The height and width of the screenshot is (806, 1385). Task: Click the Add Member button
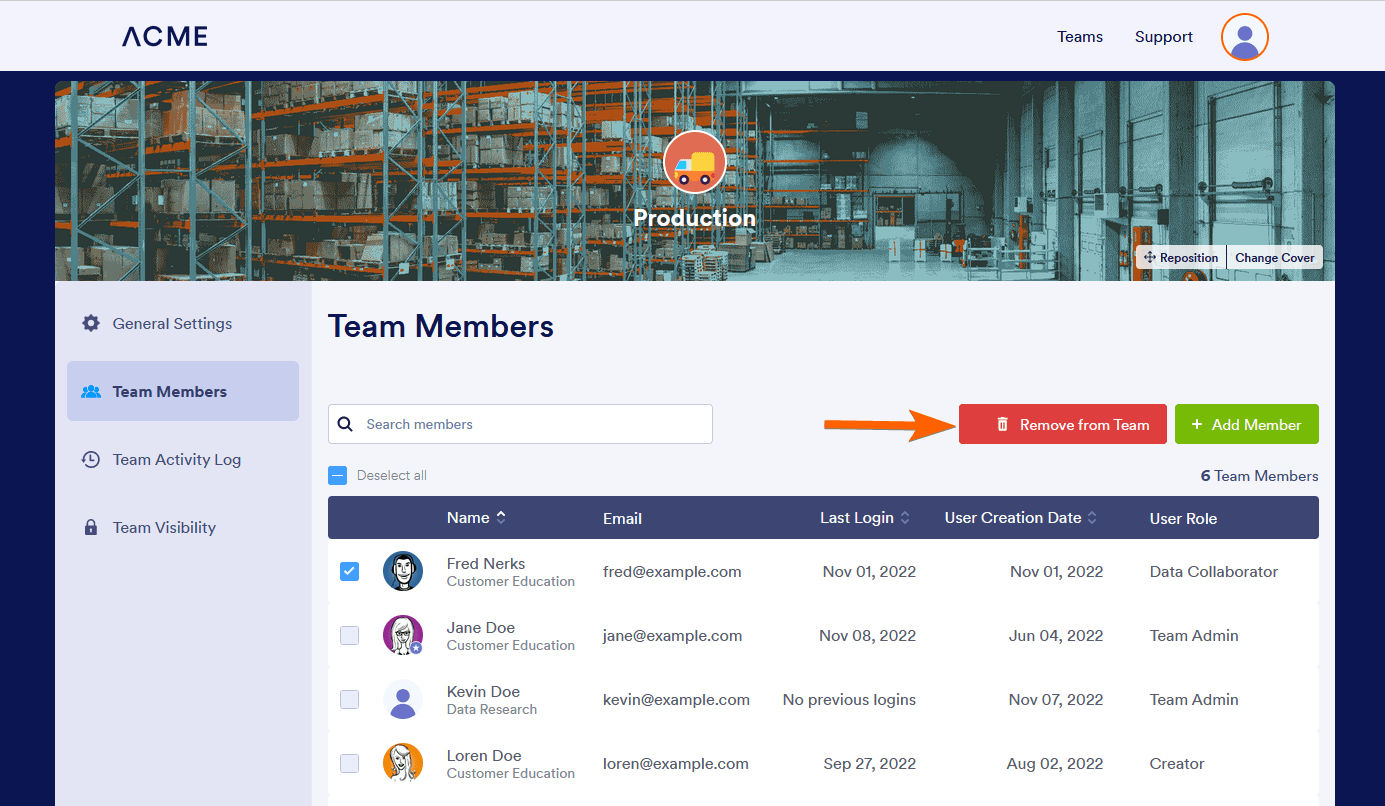pos(1246,424)
